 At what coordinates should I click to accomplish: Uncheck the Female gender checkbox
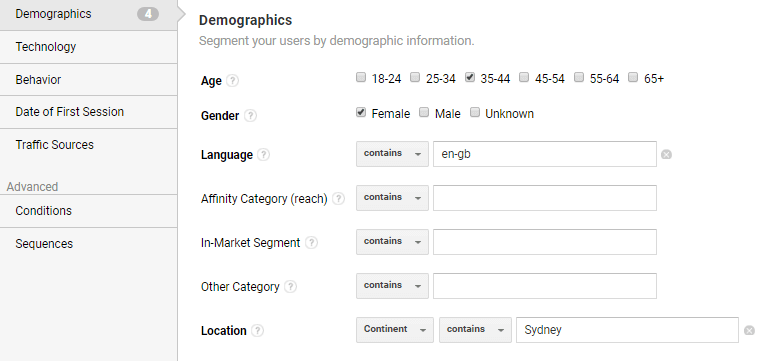pos(361,112)
